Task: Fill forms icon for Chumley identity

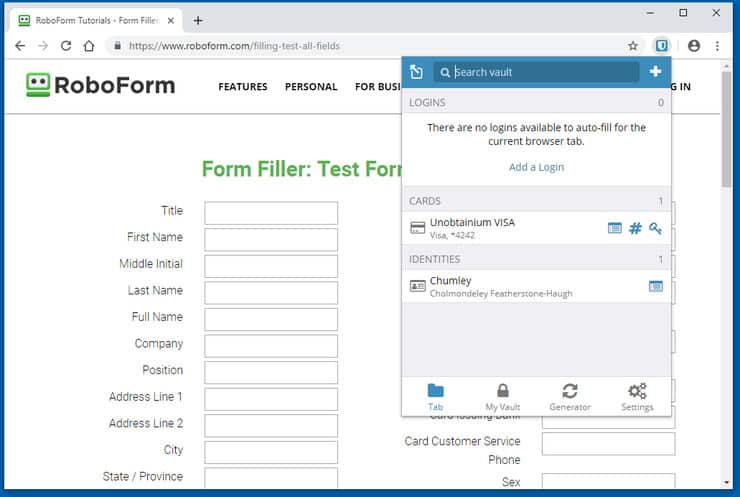Action: point(656,286)
